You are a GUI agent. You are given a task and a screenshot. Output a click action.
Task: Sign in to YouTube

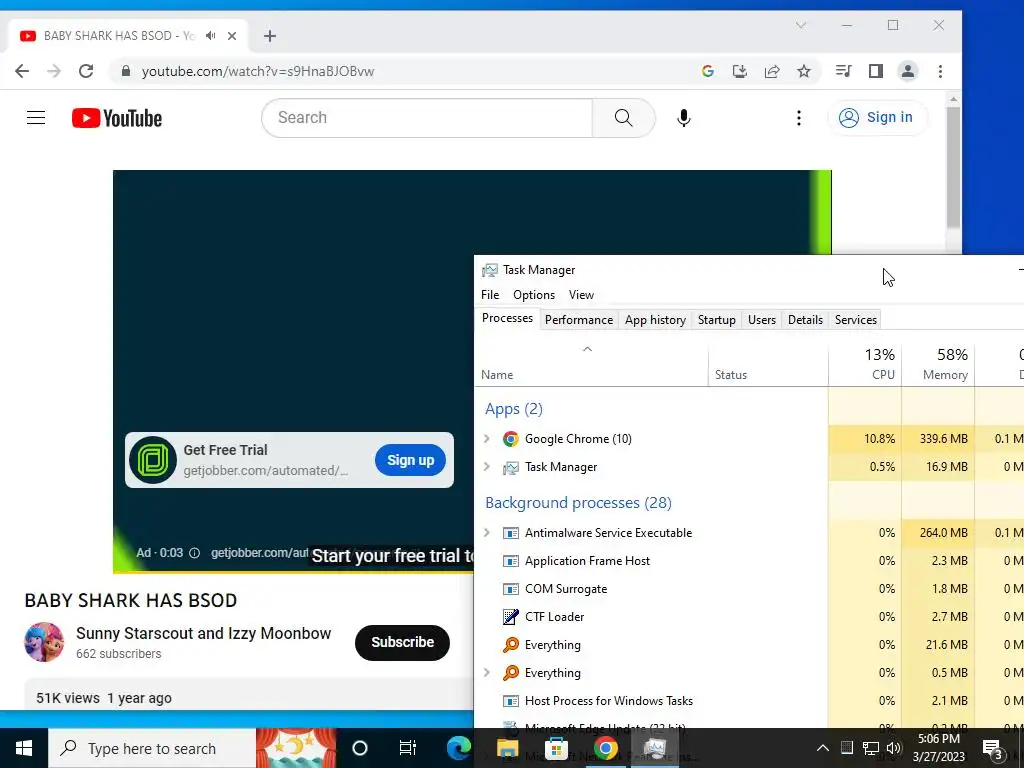(x=877, y=118)
